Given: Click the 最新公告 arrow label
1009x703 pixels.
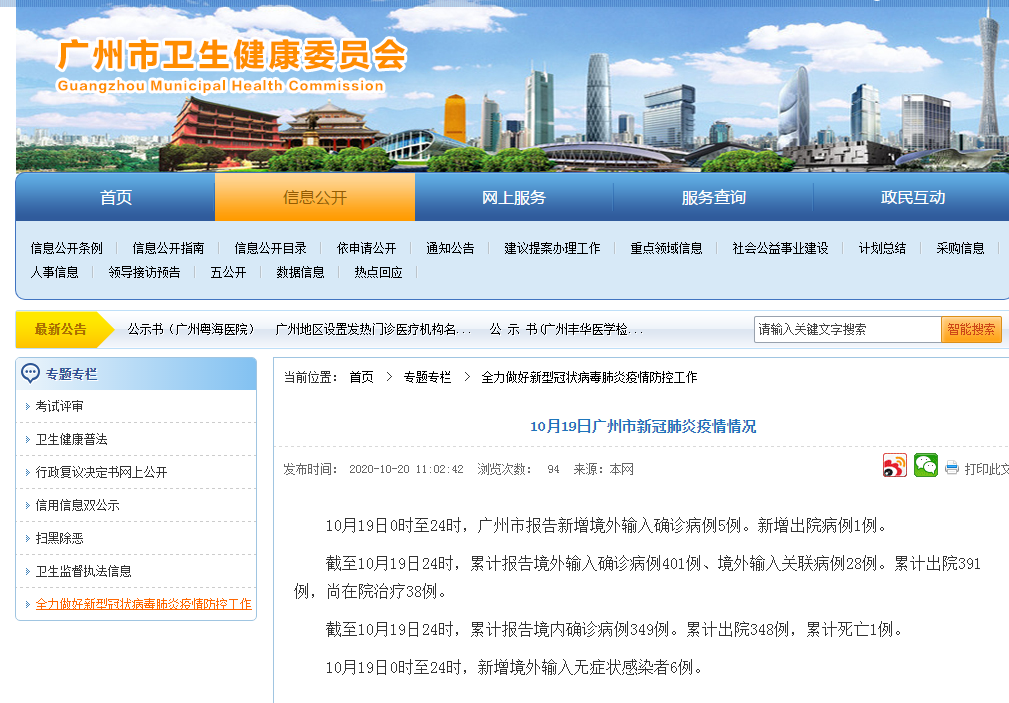Looking at the screenshot, I should coord(61,329).
